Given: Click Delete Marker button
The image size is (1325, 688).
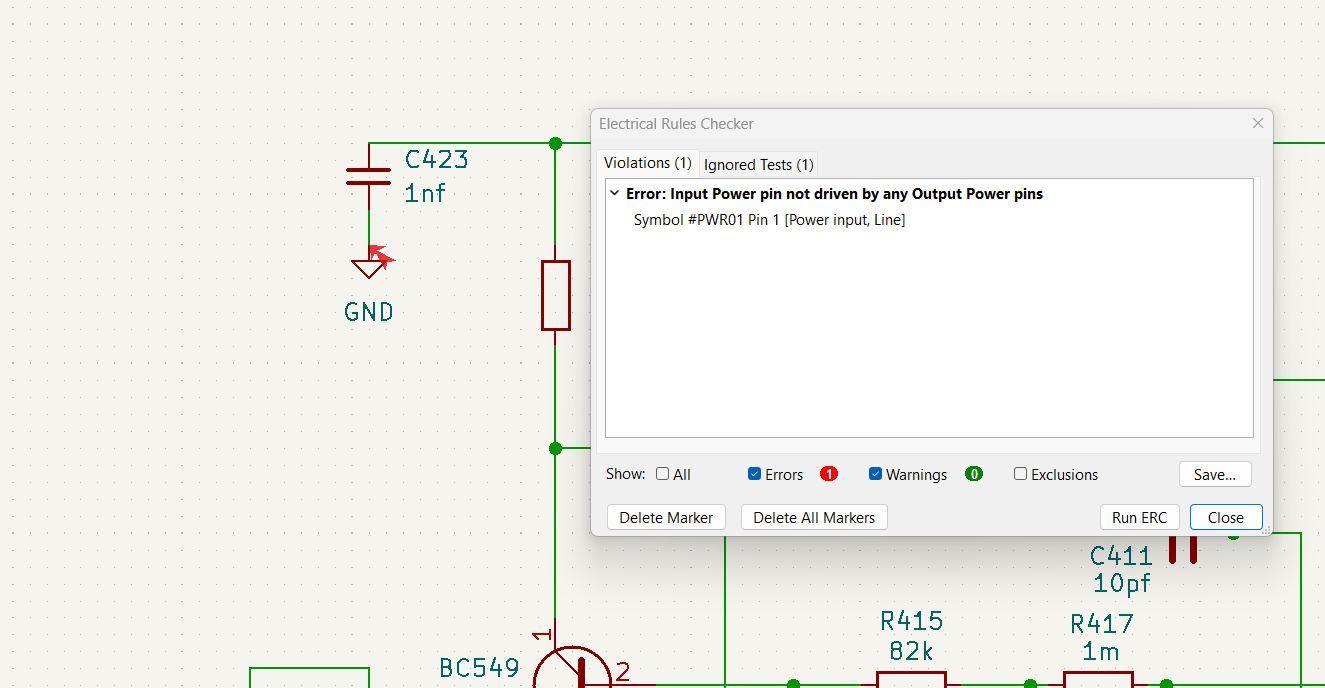Looking at the screenshot, I should point(666,517).
